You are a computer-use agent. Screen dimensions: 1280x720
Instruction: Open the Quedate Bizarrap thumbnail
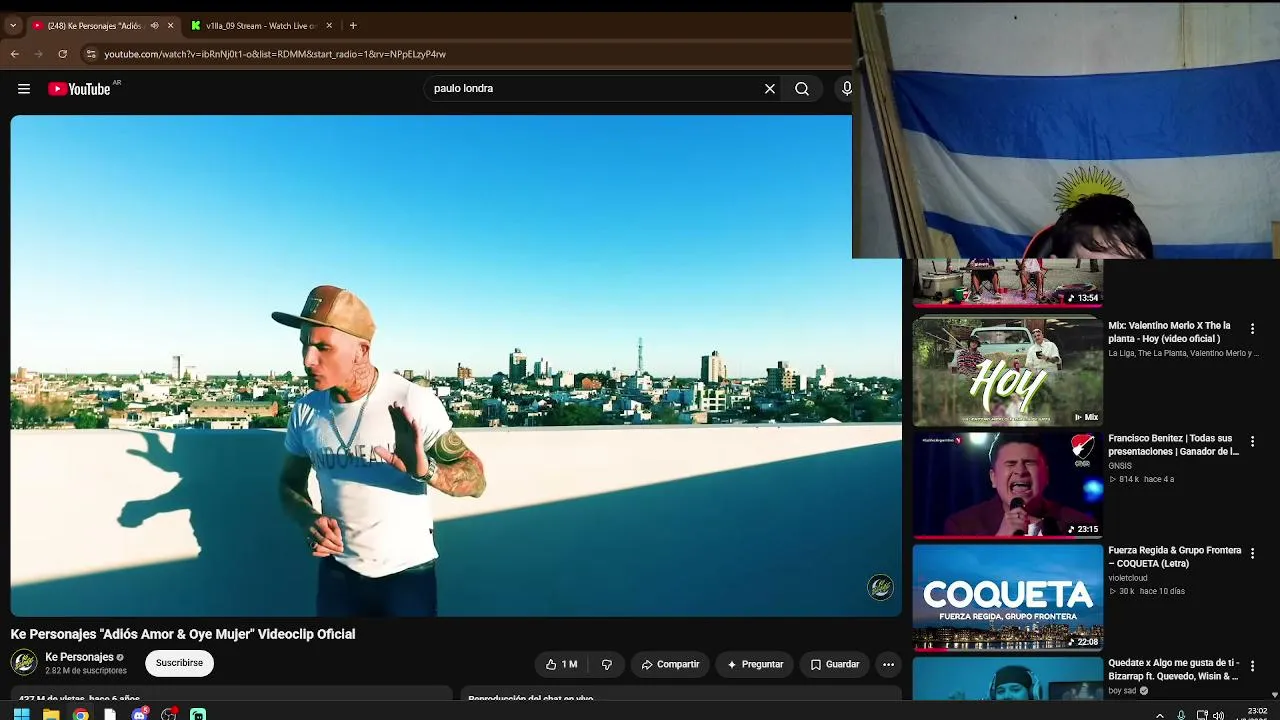coord(1007,678)
